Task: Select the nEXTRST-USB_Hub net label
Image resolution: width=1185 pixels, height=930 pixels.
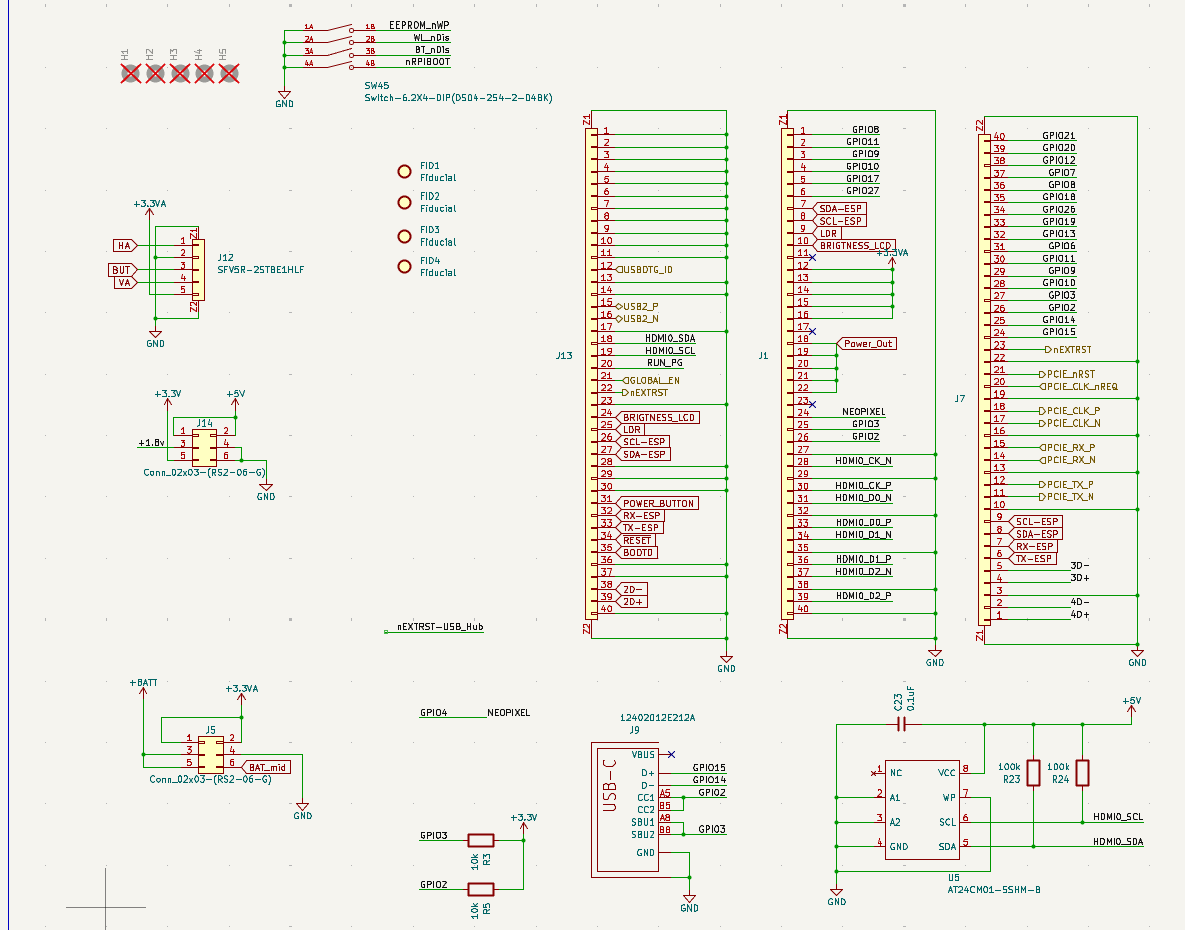Action: [x=440, y=627]
